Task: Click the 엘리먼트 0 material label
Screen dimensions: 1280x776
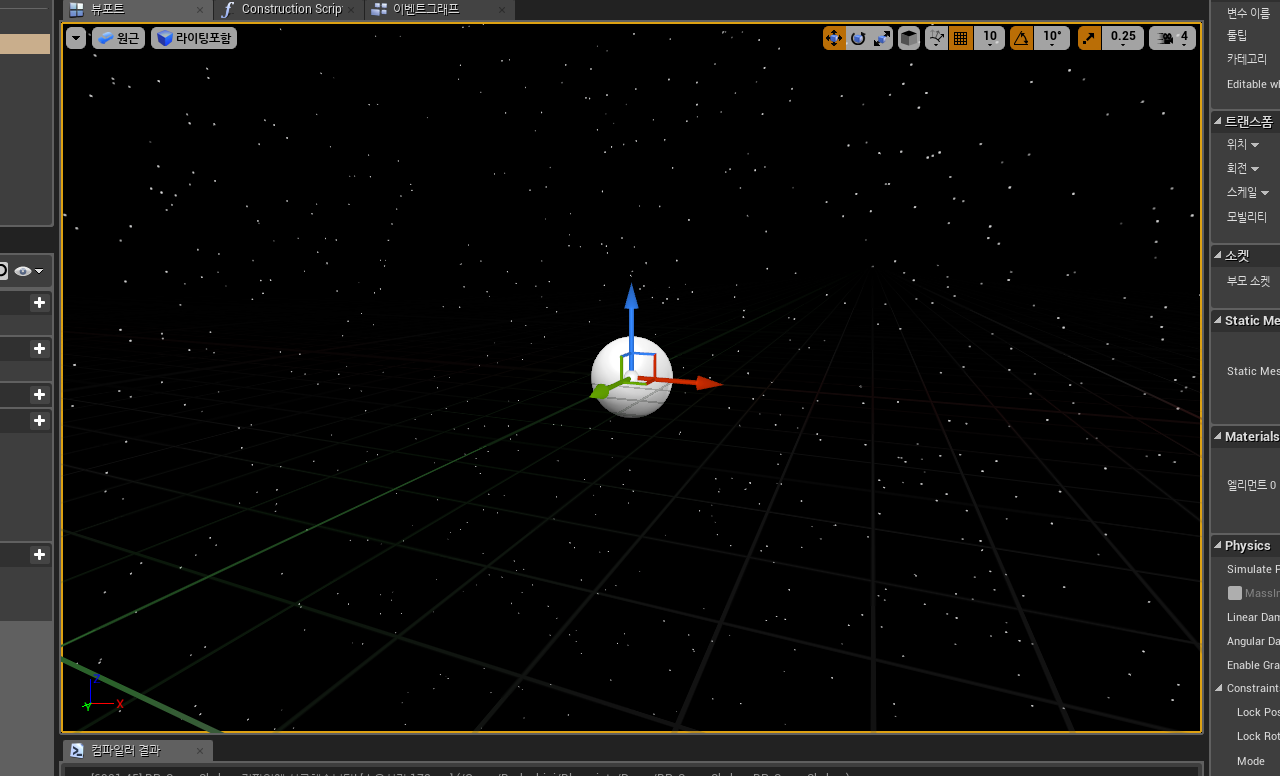Action: (x=1251, y=485)
